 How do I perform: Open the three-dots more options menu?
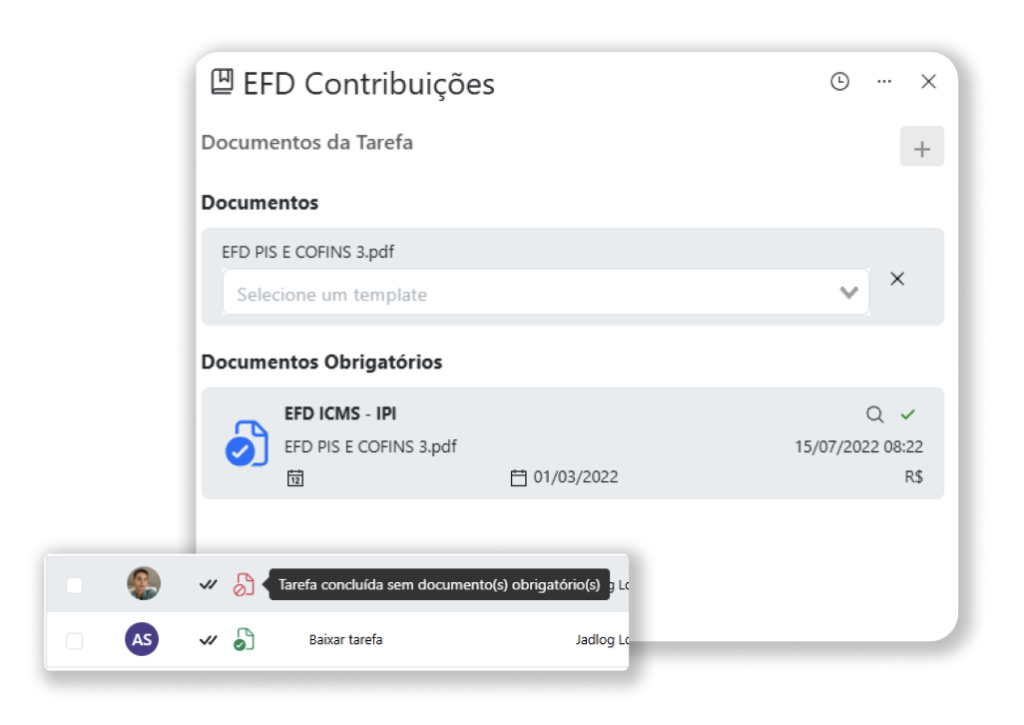click(x=884, y=82)
